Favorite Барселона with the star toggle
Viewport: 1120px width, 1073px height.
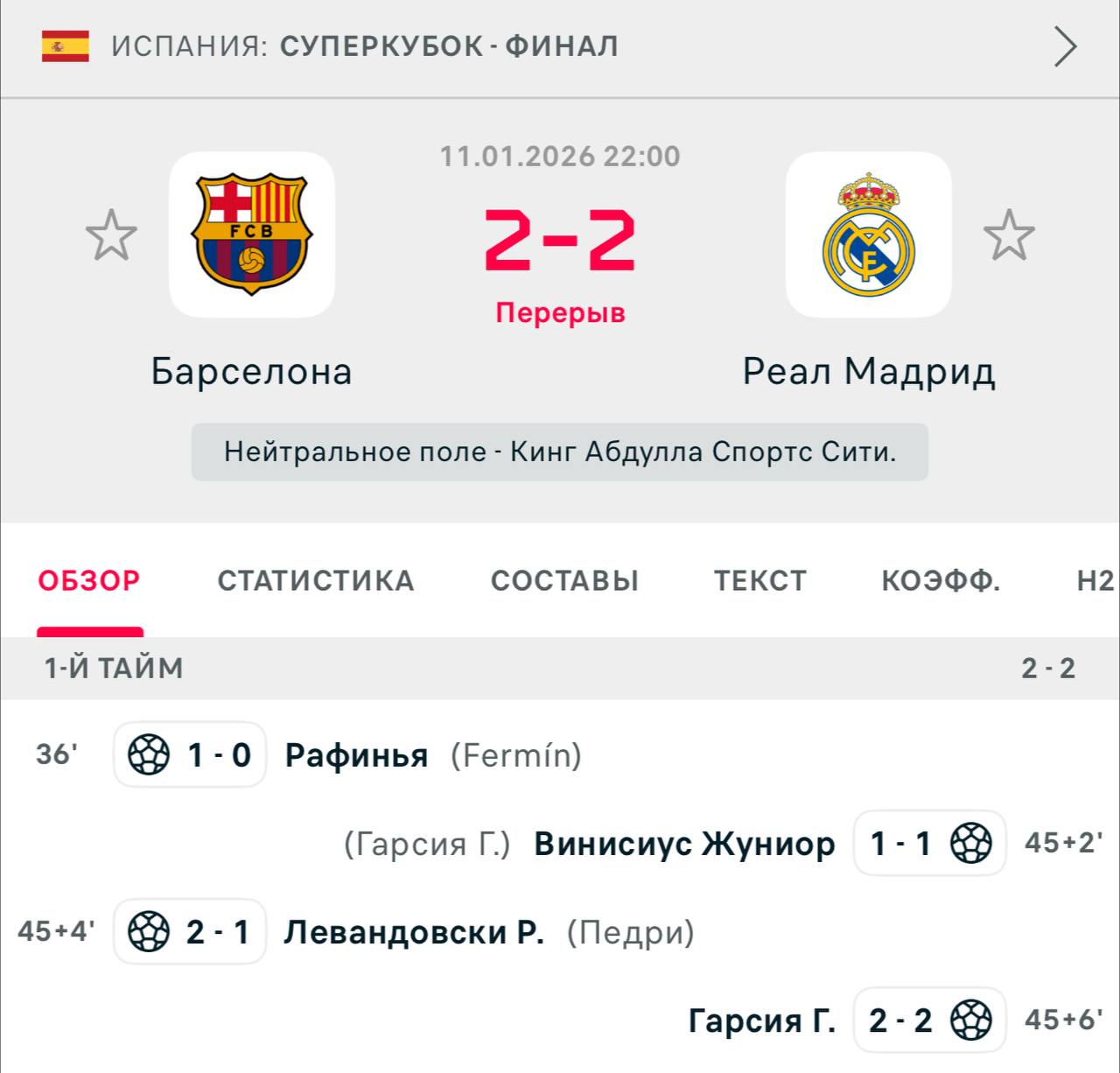(x=111, y=235)
